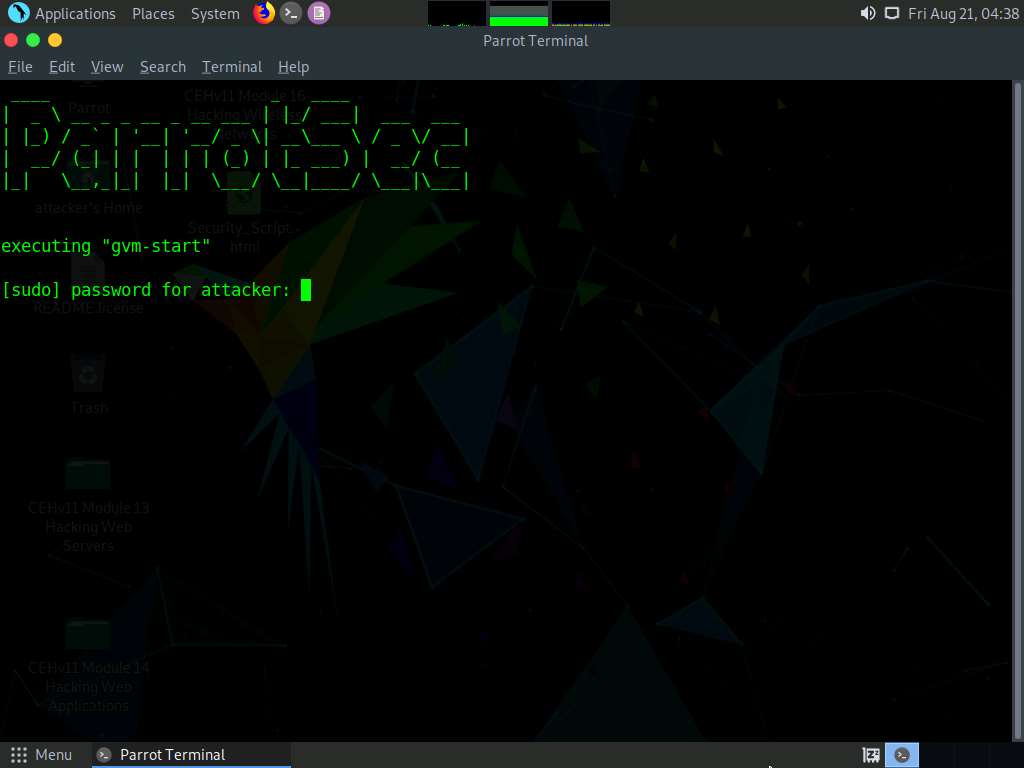Open the purple text editor launcher

[319, 13]
